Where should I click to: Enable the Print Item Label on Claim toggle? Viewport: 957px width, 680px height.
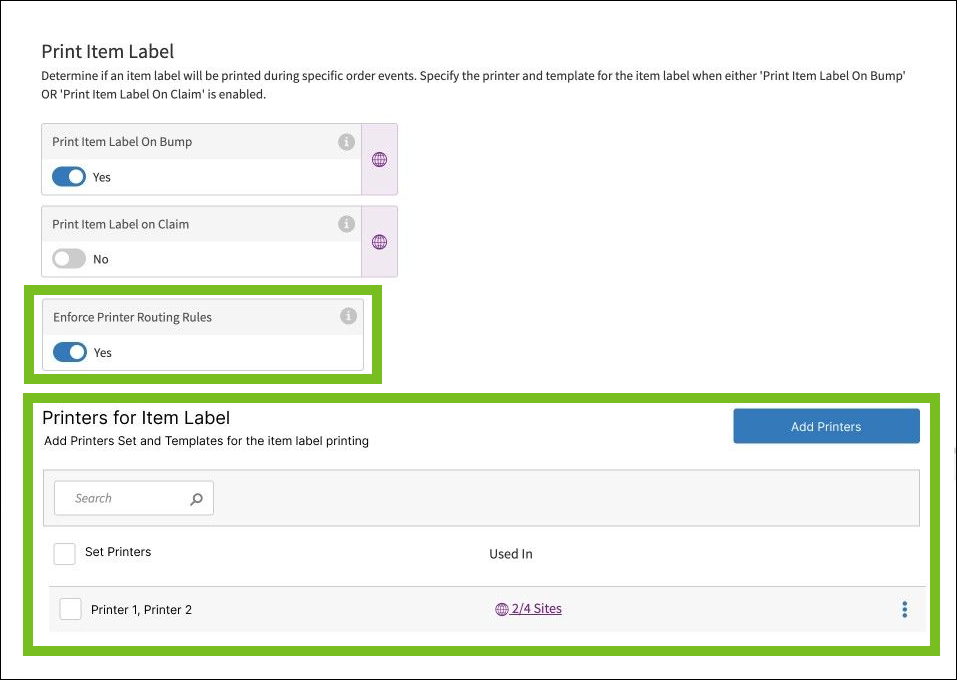tap(69, 259)
